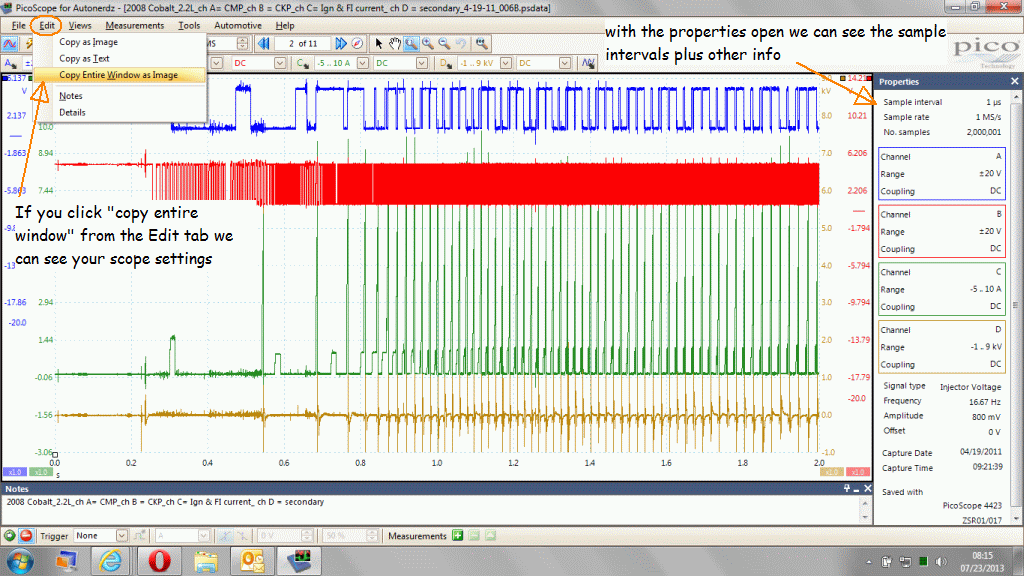Switch to Outlook on the taskbar
The image size is (1024, 576).
(252, 561)
